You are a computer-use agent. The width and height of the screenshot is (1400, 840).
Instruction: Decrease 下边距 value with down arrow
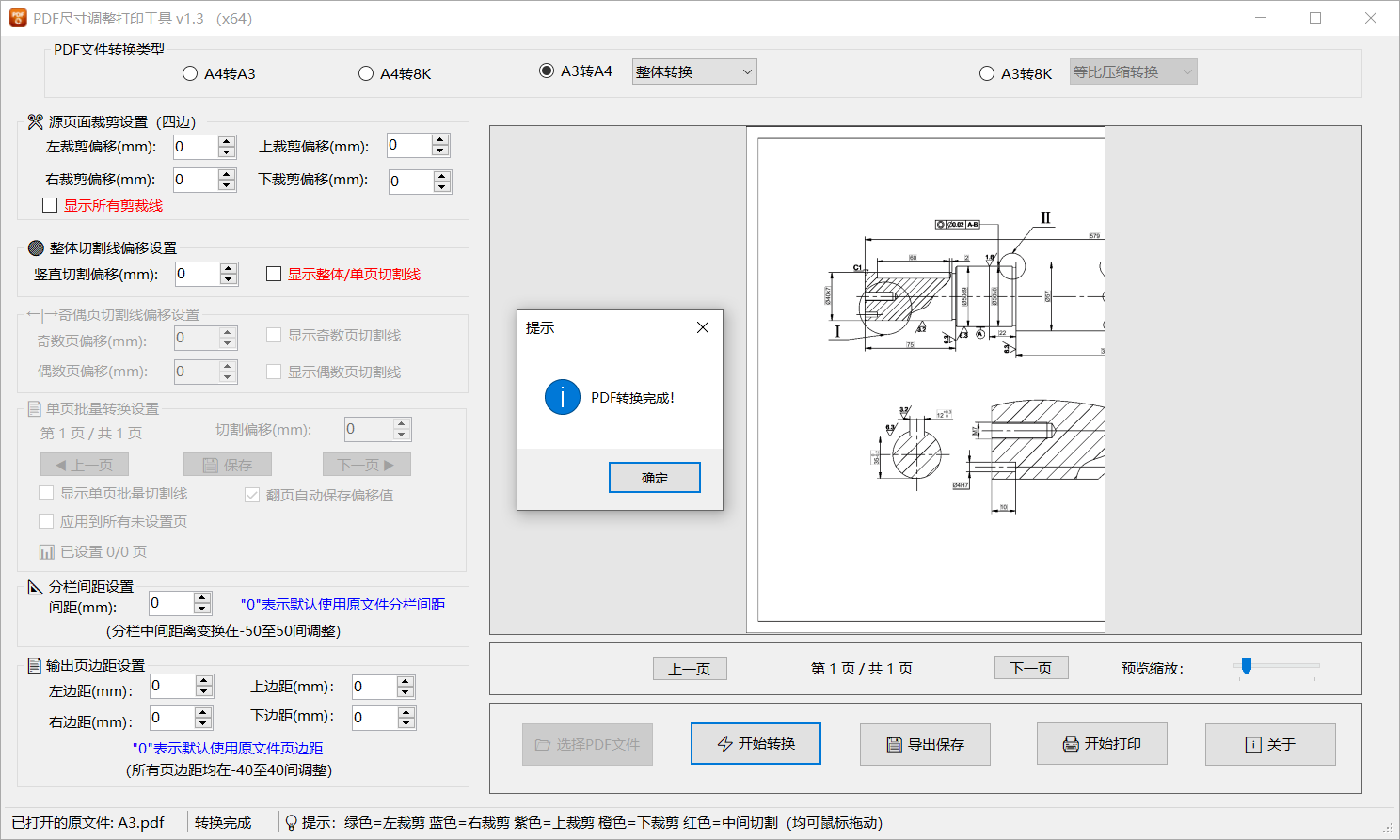coord(406,724)
